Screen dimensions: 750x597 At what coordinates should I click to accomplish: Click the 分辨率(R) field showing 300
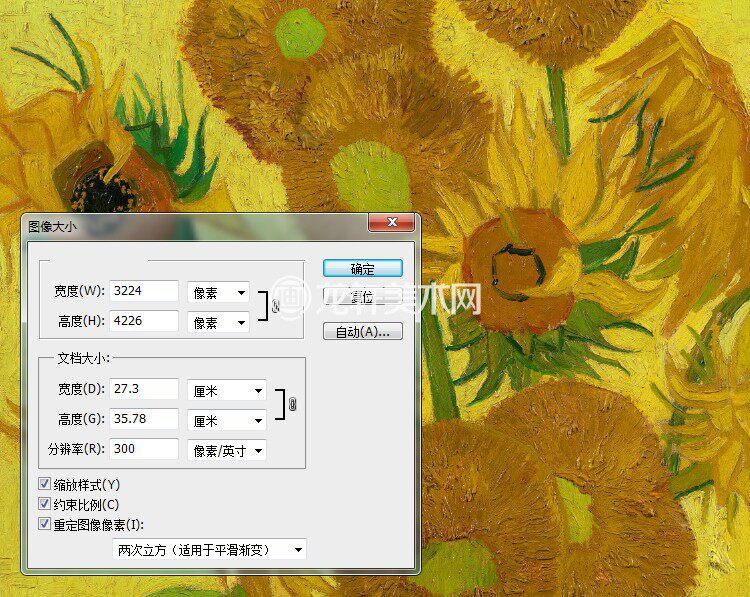[144, 449]
